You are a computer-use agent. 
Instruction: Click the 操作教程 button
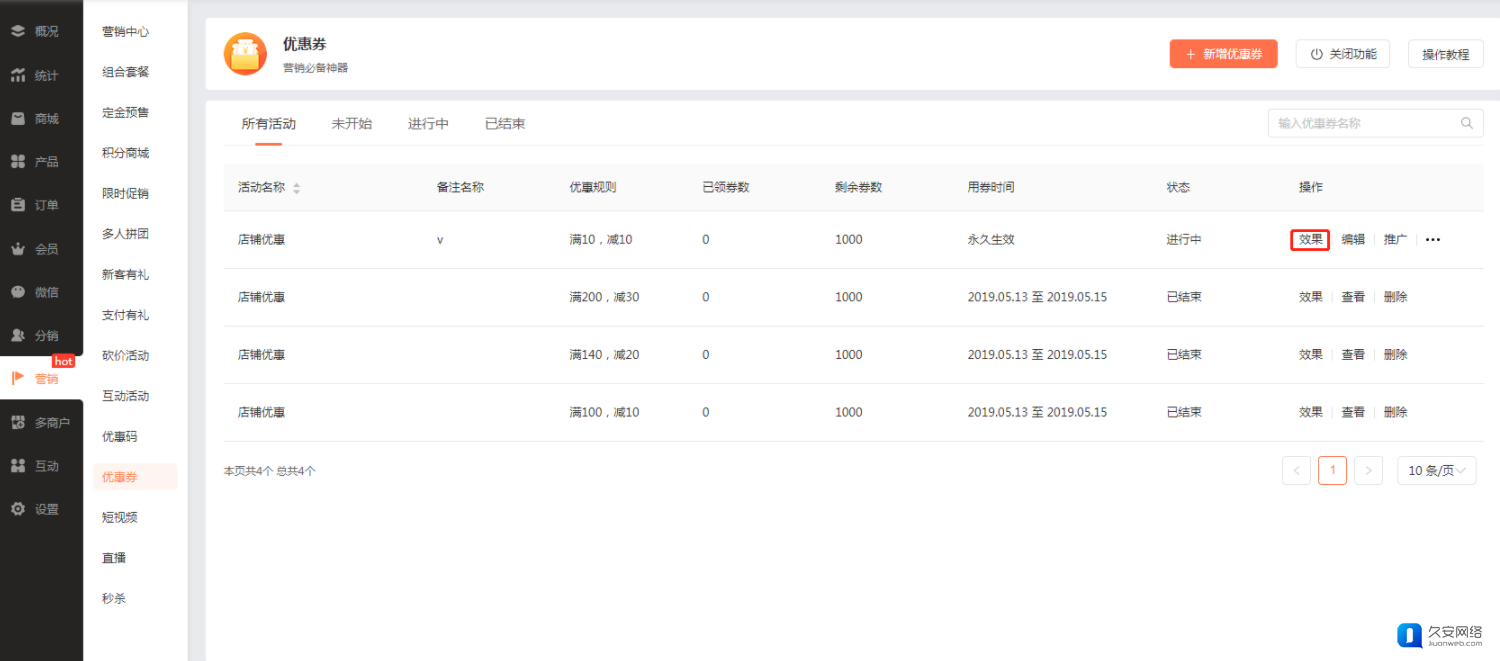coord(1446,54)
